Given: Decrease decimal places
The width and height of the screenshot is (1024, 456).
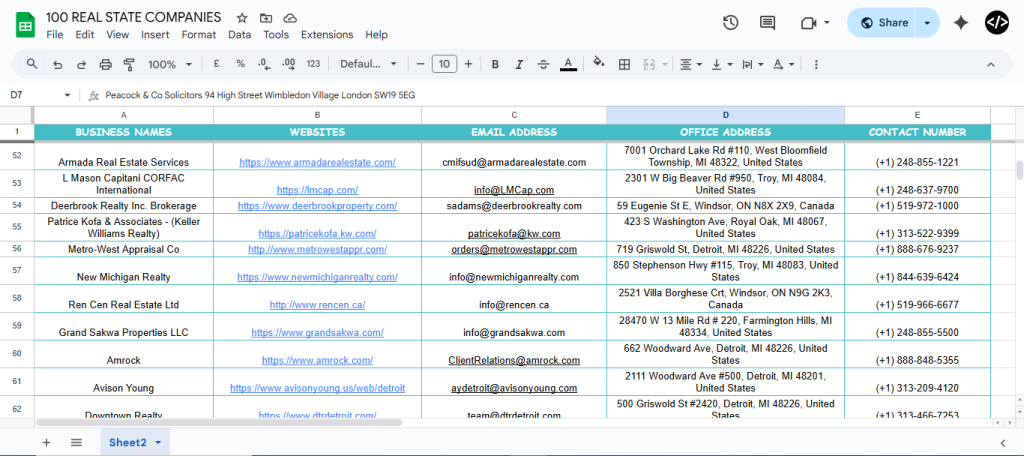Looking at the screenshot, I should coord(264,64).
